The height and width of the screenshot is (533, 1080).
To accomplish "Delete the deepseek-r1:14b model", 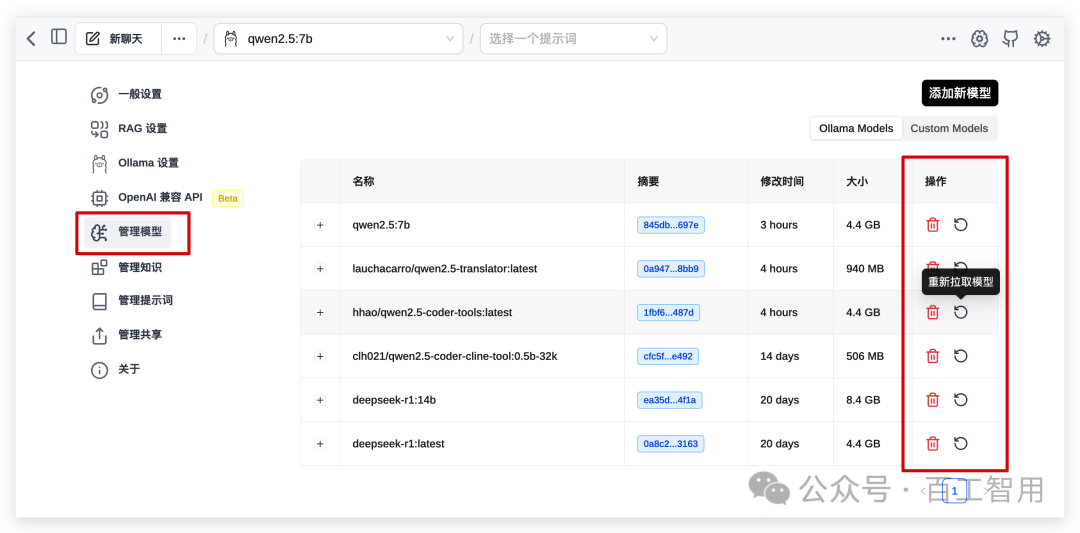I will 933,399.
